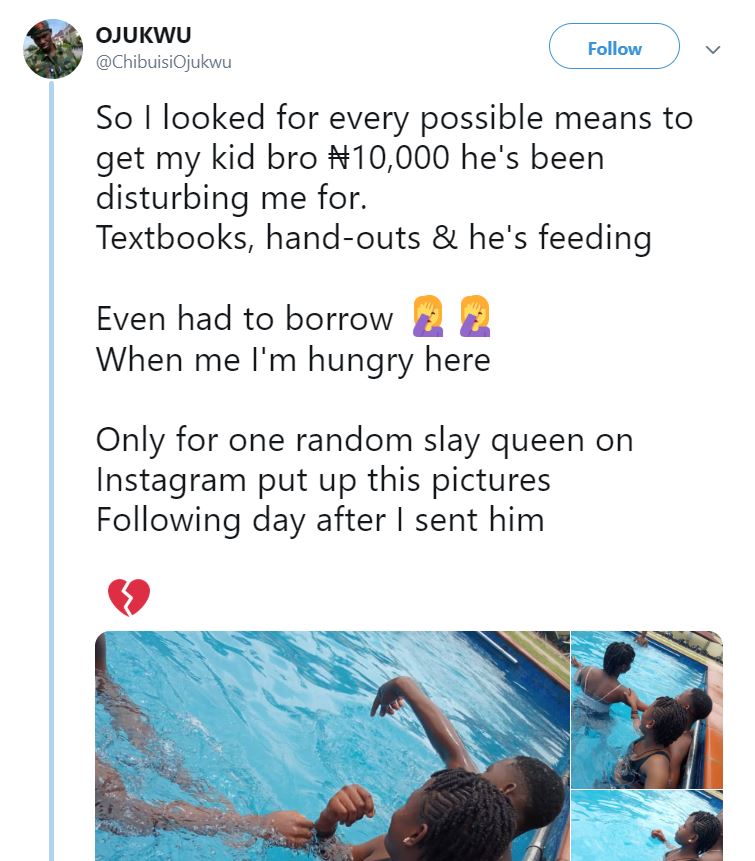Open the tweet options chevron menu
This screenshot has height=861, width=755.
[x=713, y=49]
